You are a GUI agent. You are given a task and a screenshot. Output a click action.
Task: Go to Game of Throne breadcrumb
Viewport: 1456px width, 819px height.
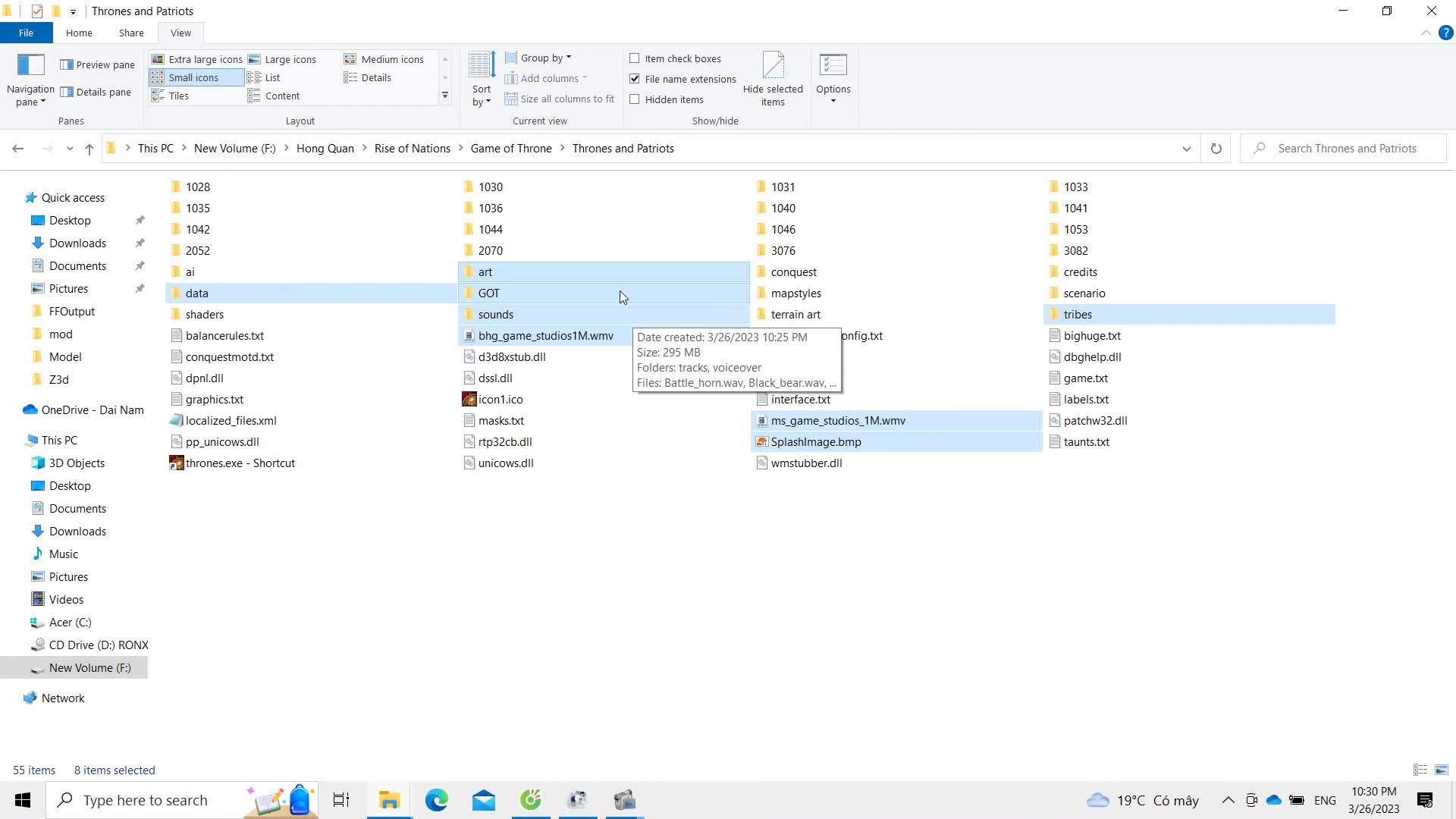point(511,149)
